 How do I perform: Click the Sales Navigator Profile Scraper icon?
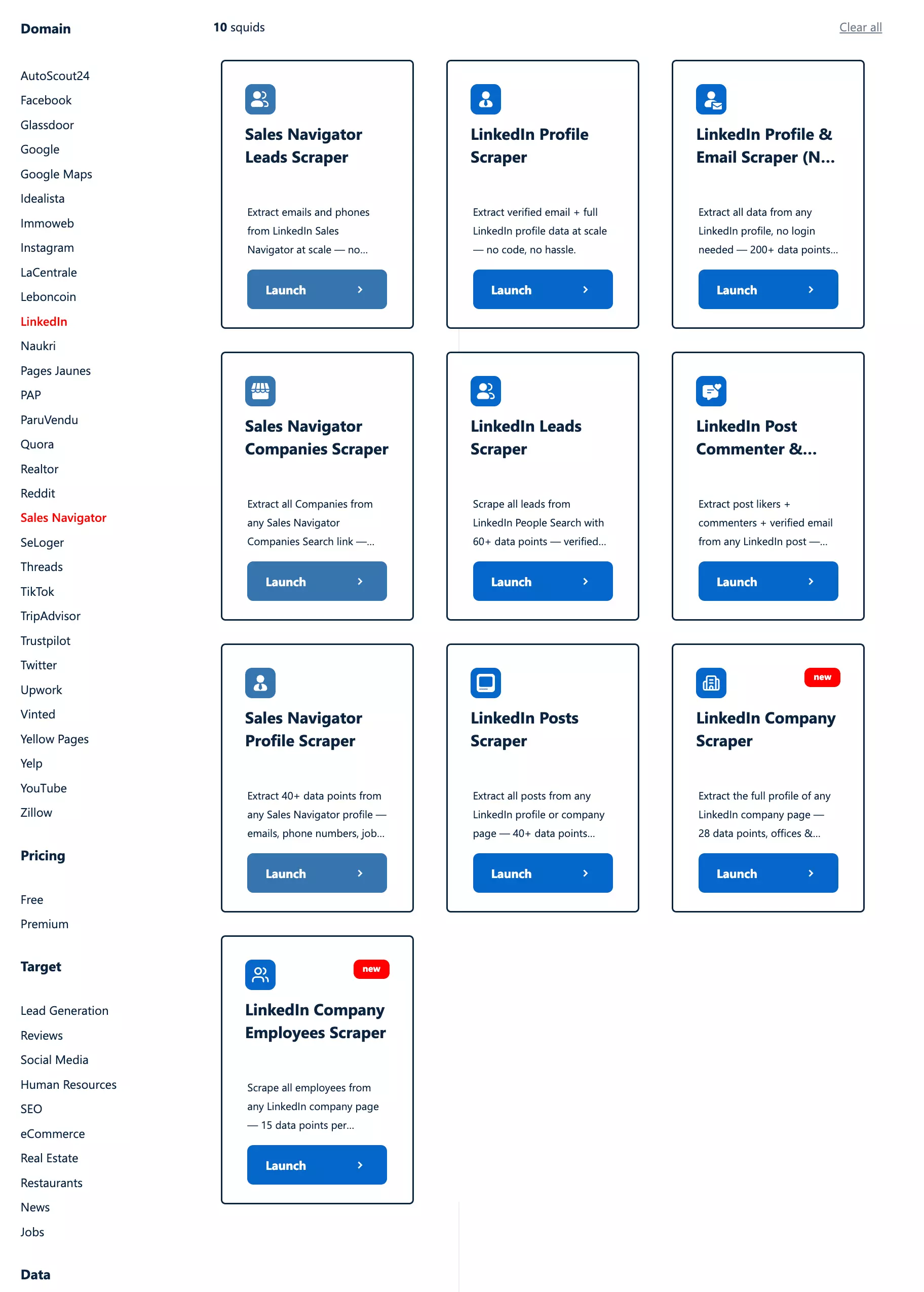pyautogui.click(x=260, y=682)
